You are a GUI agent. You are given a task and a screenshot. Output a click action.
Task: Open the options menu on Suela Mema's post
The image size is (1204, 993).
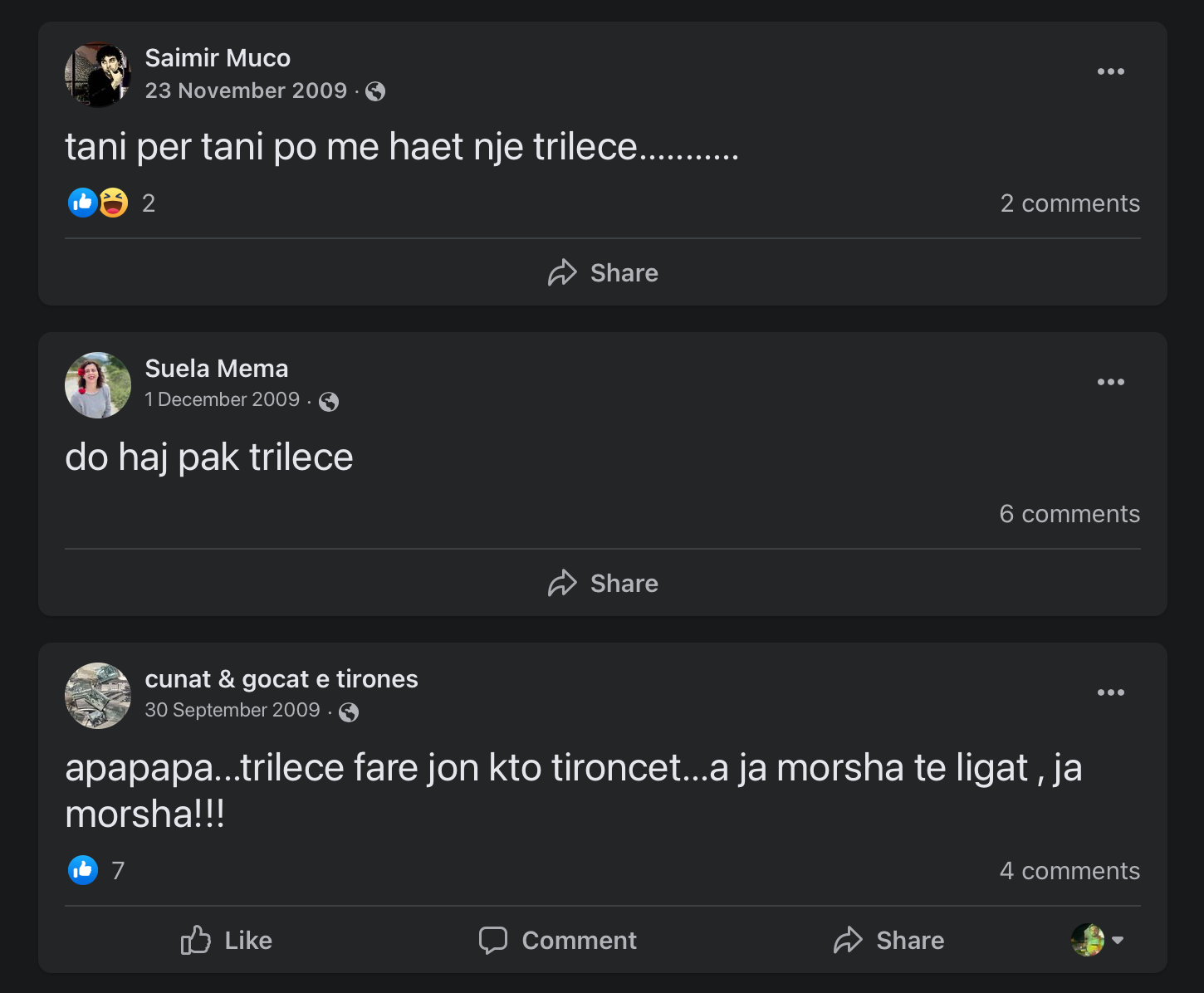[1111, 382]
